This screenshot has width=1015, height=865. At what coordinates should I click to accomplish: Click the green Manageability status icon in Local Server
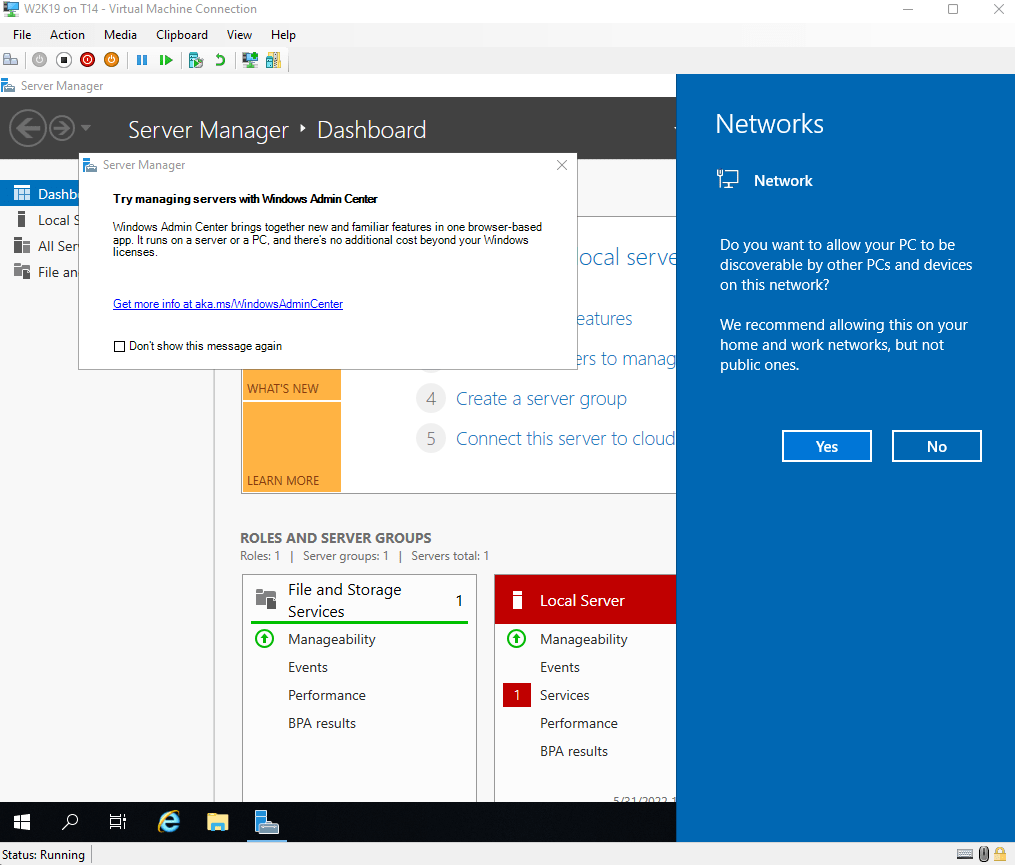coord(517,639)
